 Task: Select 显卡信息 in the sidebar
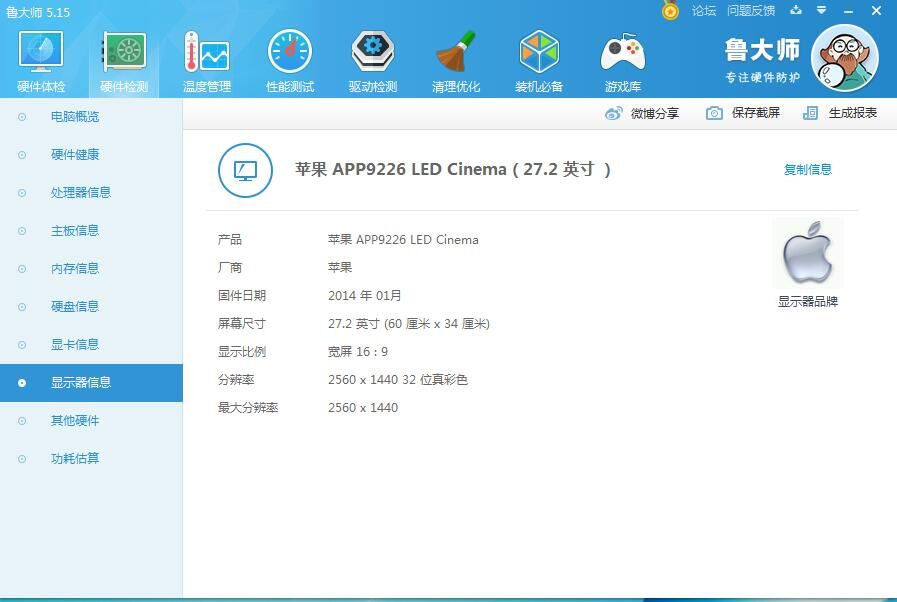coord(92,344)
